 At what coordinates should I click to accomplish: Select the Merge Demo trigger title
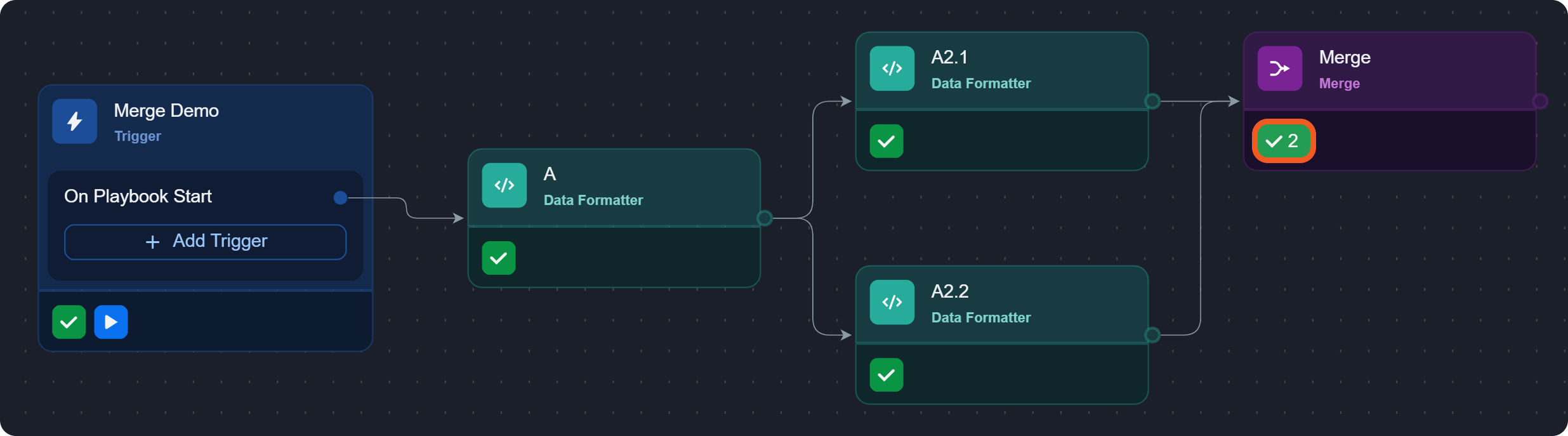coord(166,111)
